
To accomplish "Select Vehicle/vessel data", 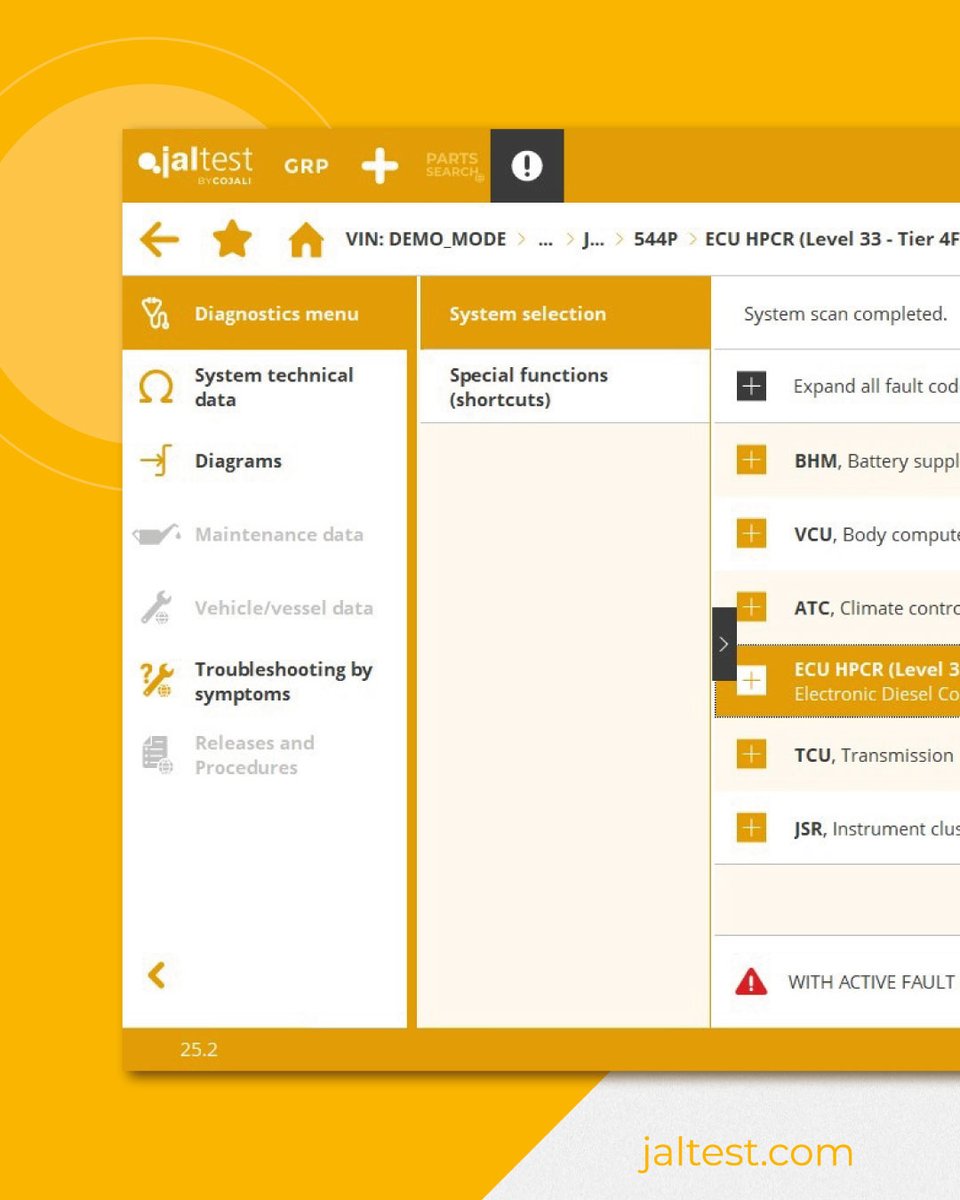I will coord(264,608).
